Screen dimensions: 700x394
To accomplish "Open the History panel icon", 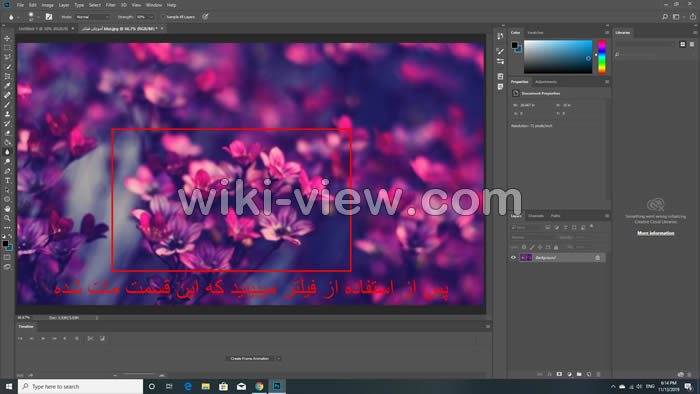I will click(x=500, y=36).
